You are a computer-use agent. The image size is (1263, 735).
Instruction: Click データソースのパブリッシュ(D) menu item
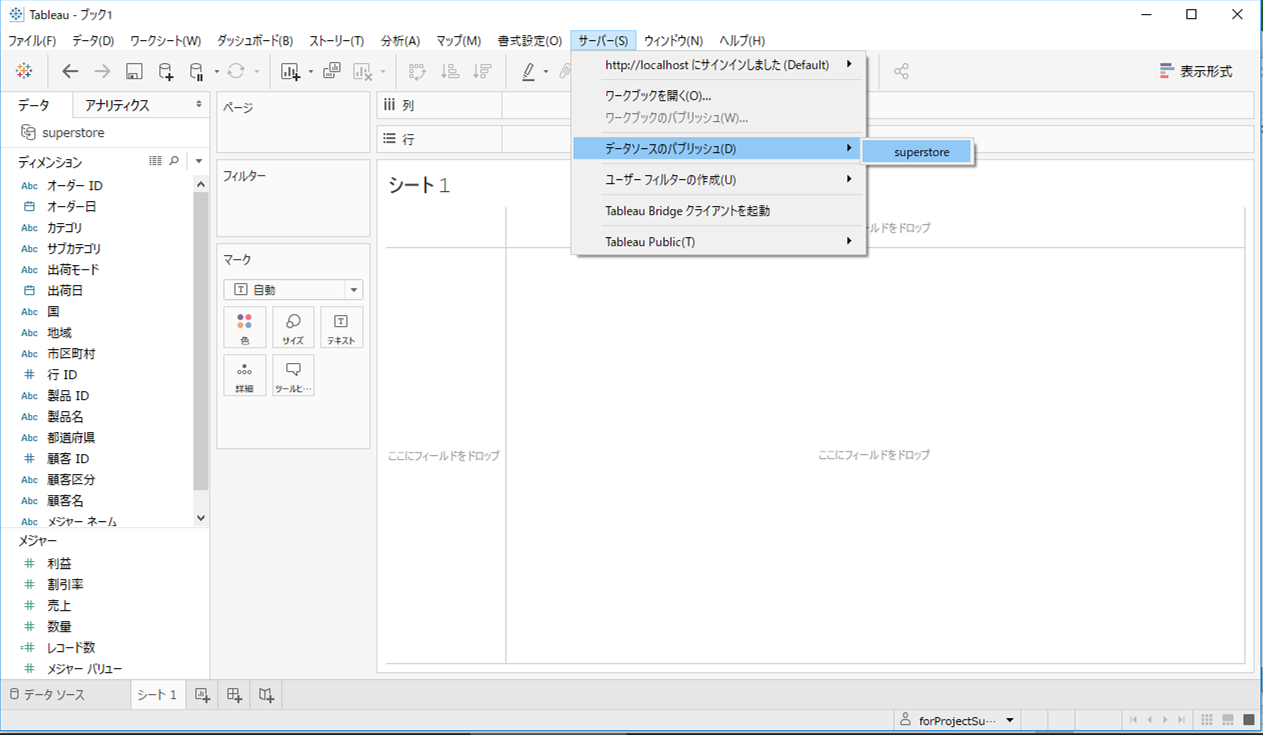718,149
